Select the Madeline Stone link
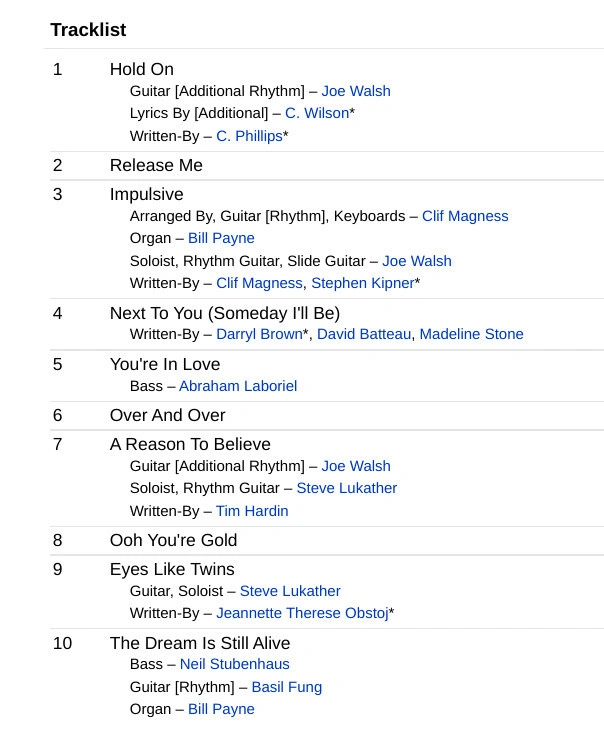This screenshot has width=604, height=736. 471,334
